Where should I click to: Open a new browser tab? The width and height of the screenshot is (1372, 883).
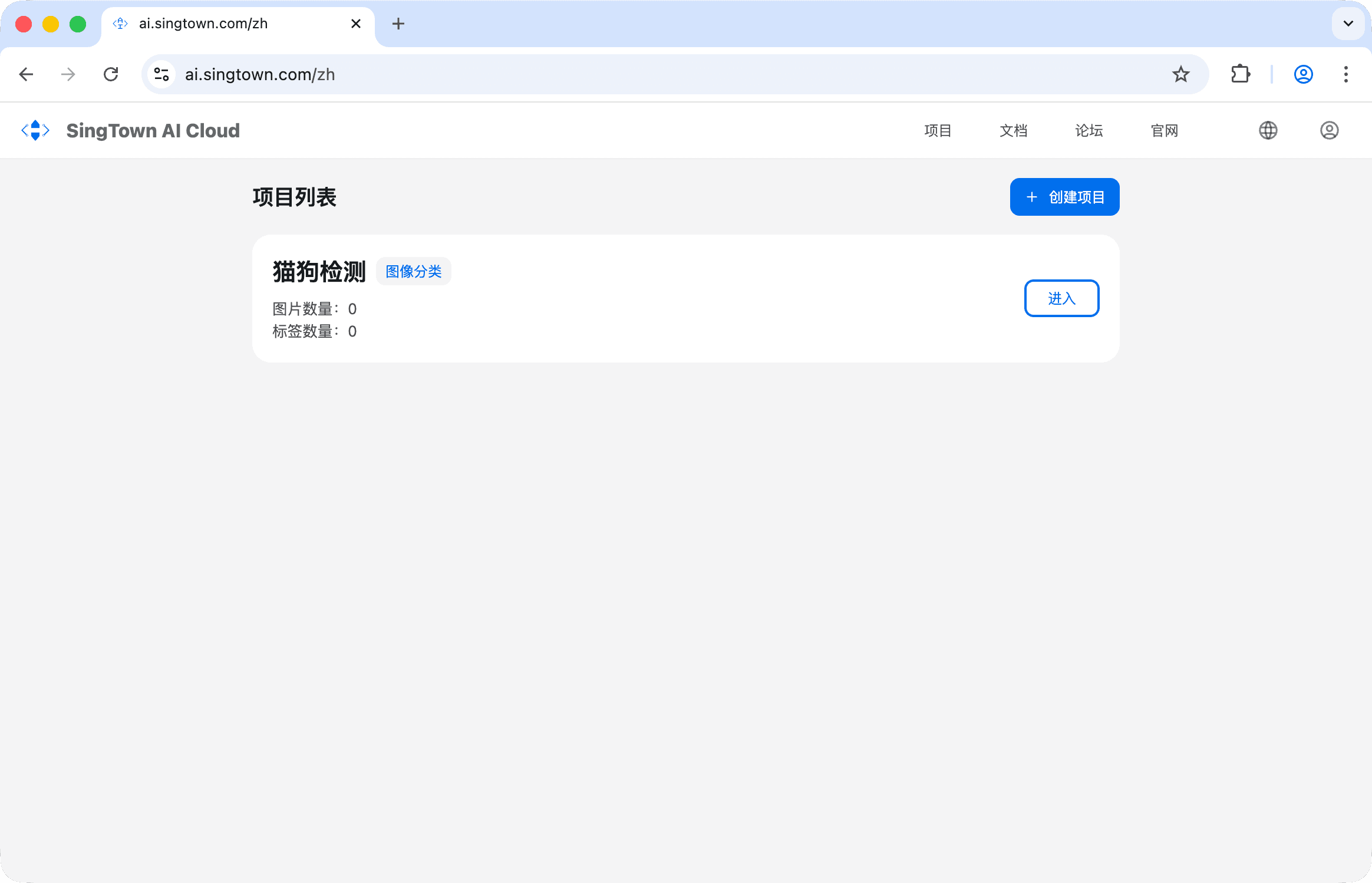point(398,24)
